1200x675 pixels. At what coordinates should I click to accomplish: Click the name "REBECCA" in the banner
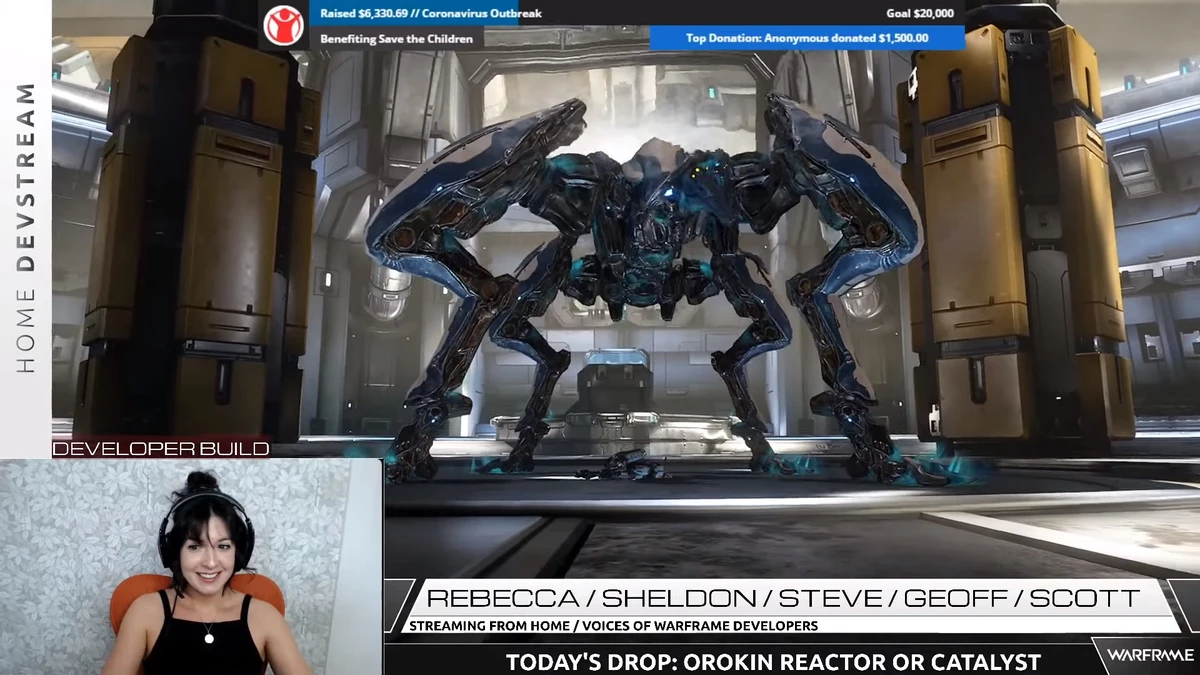click(x=502, y=598)
